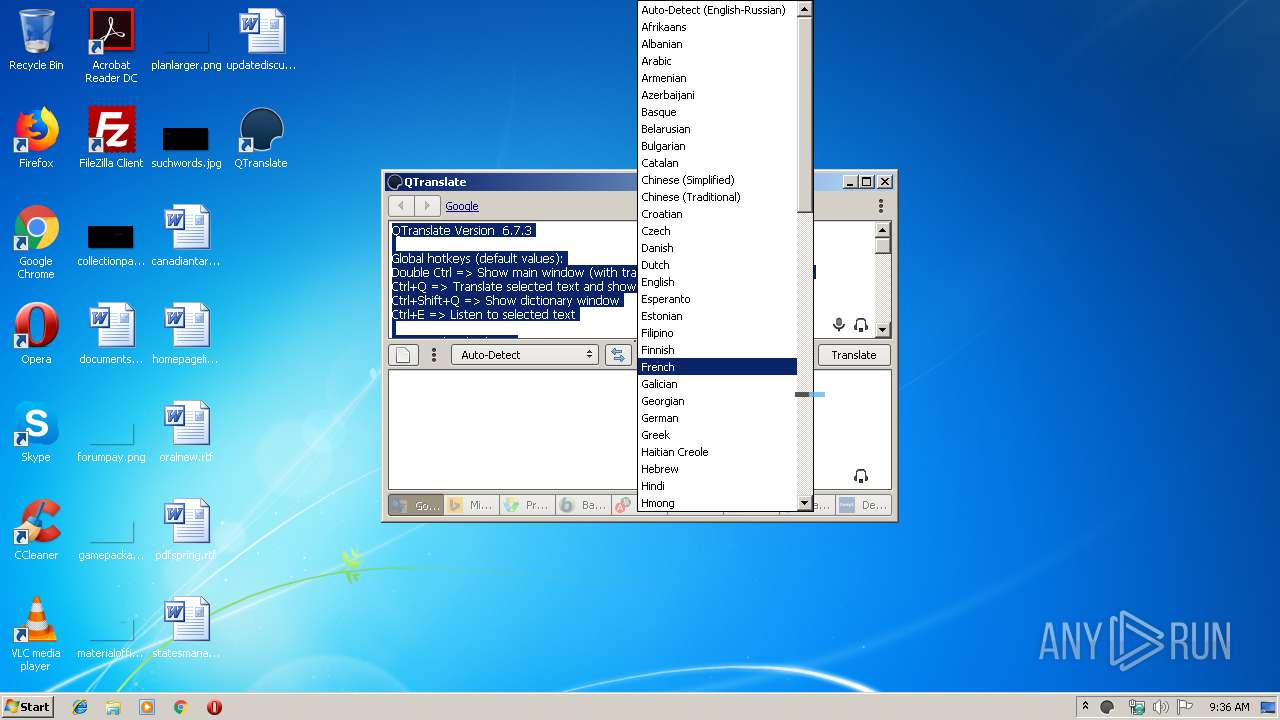Choose Chinese (Simplified) language

717,180
